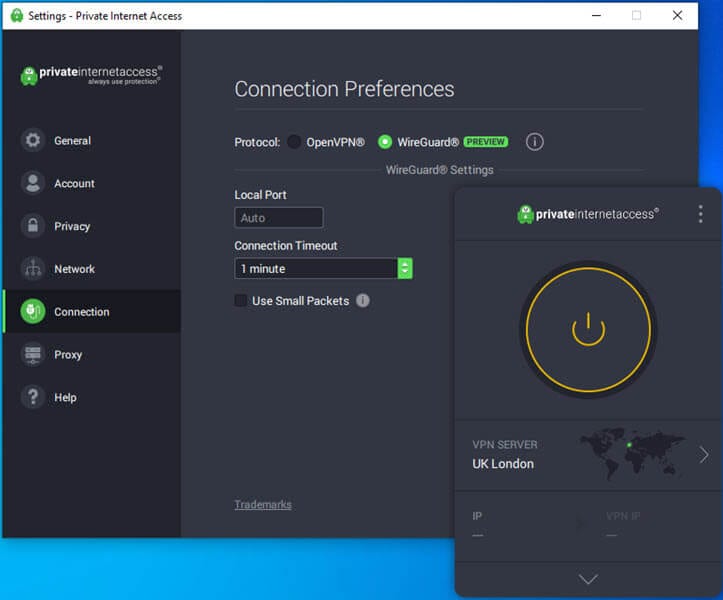Click the Privacy padlock icon
This screenshot has width=723, height=600.
click(33, 226)
